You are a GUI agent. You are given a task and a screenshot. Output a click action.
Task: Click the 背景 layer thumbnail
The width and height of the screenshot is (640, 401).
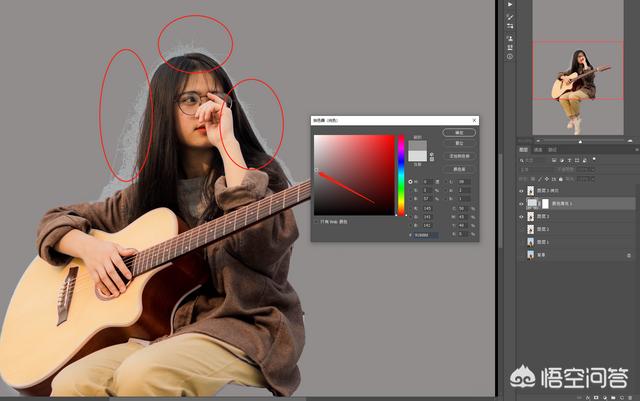(531, 255)
